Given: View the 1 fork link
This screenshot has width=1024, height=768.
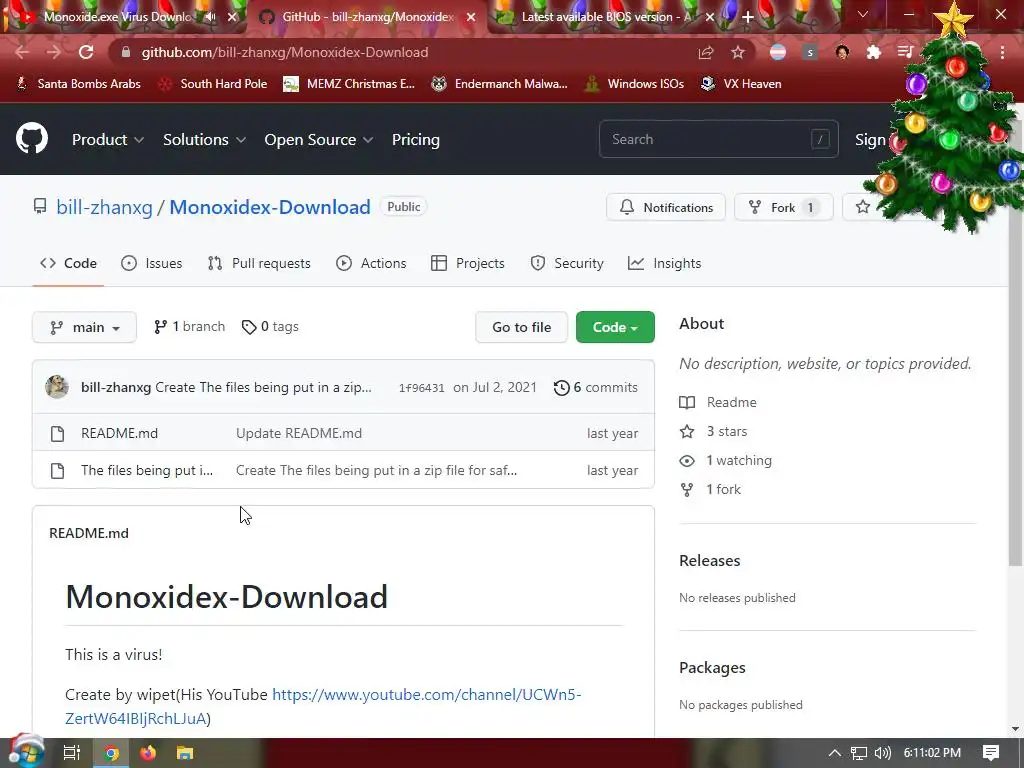Looking at the screenshot, I should (711, 489).
